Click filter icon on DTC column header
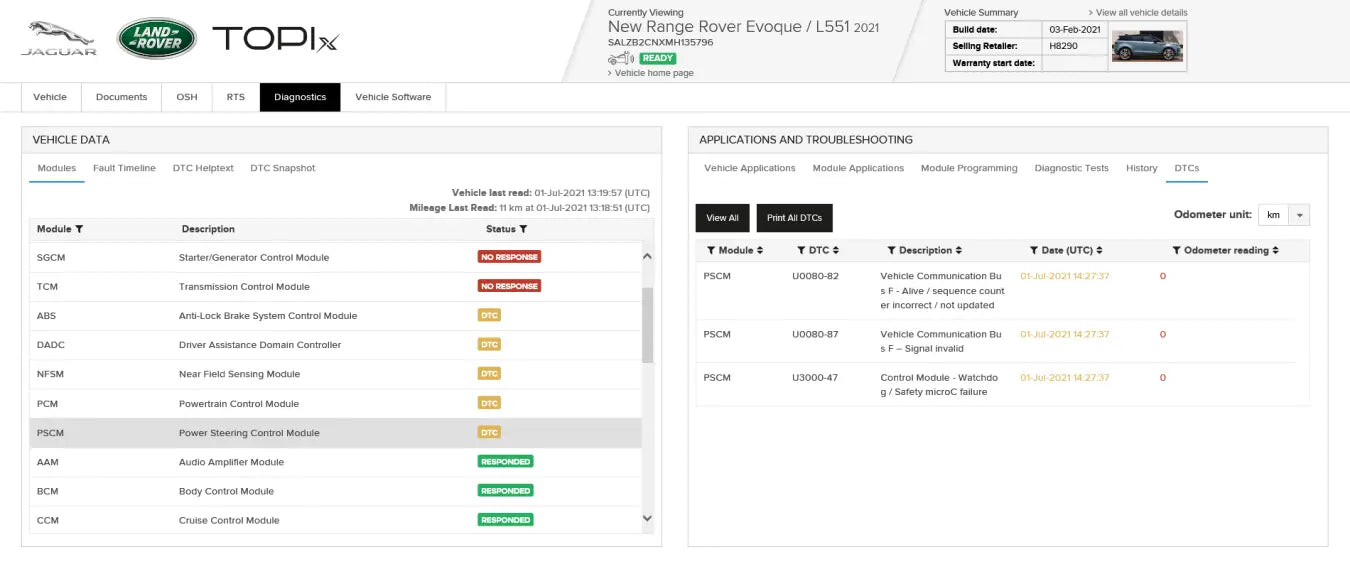The image size is (1350, 569). pyautogui.click(x=801, y=250)
